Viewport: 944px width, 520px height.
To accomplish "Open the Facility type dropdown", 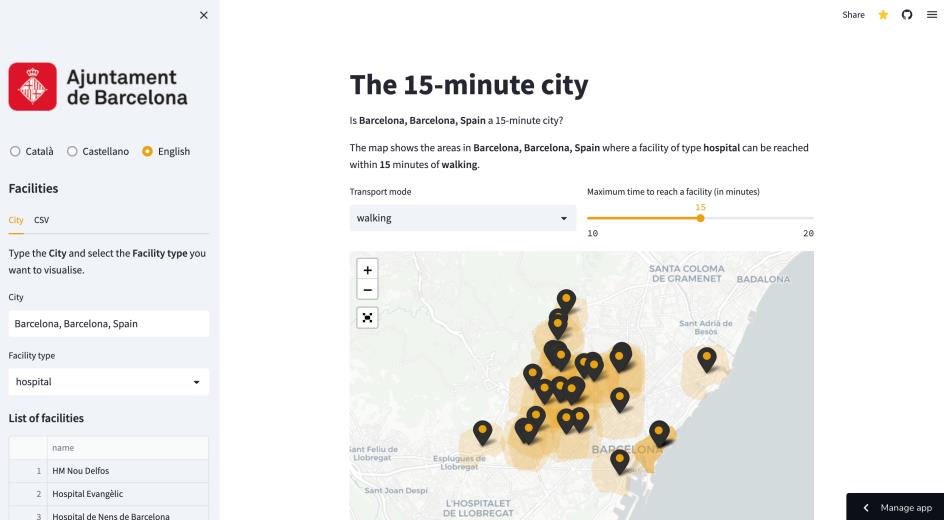I will 108,382.
